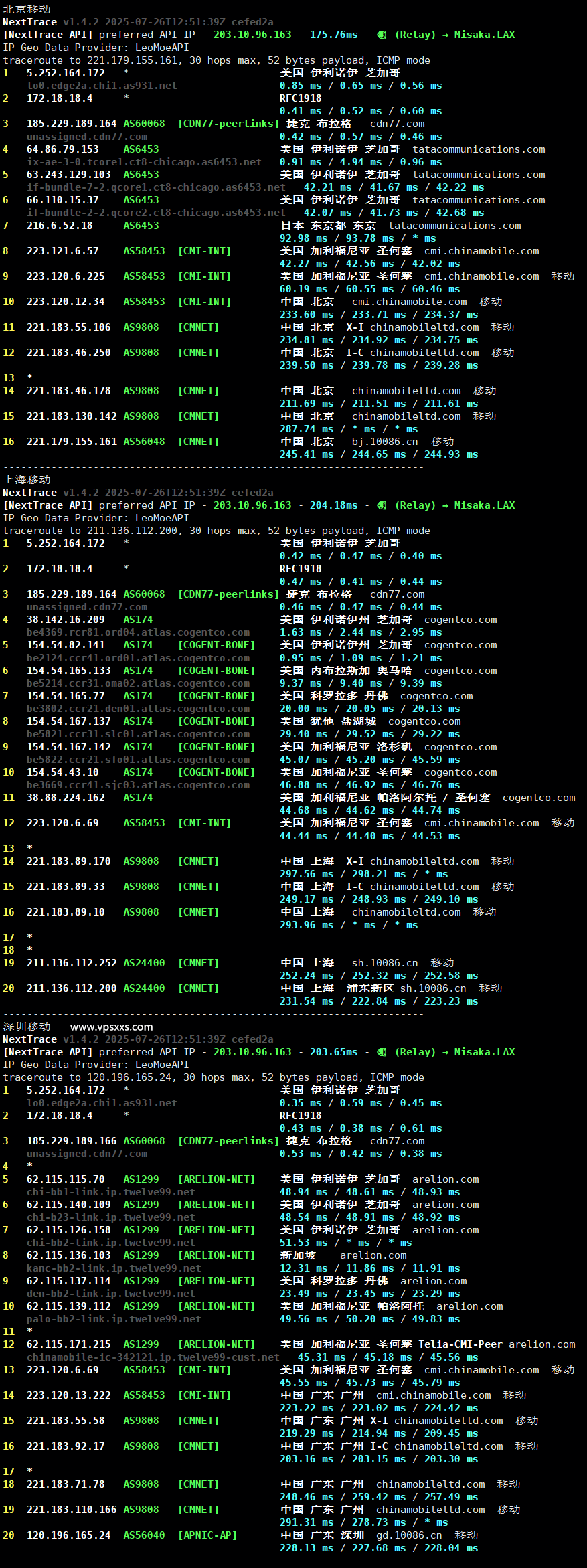Click the peer label "Telia-CMI-Peer"
This screenshot has height=1568, width=587.
point(460,1344)
